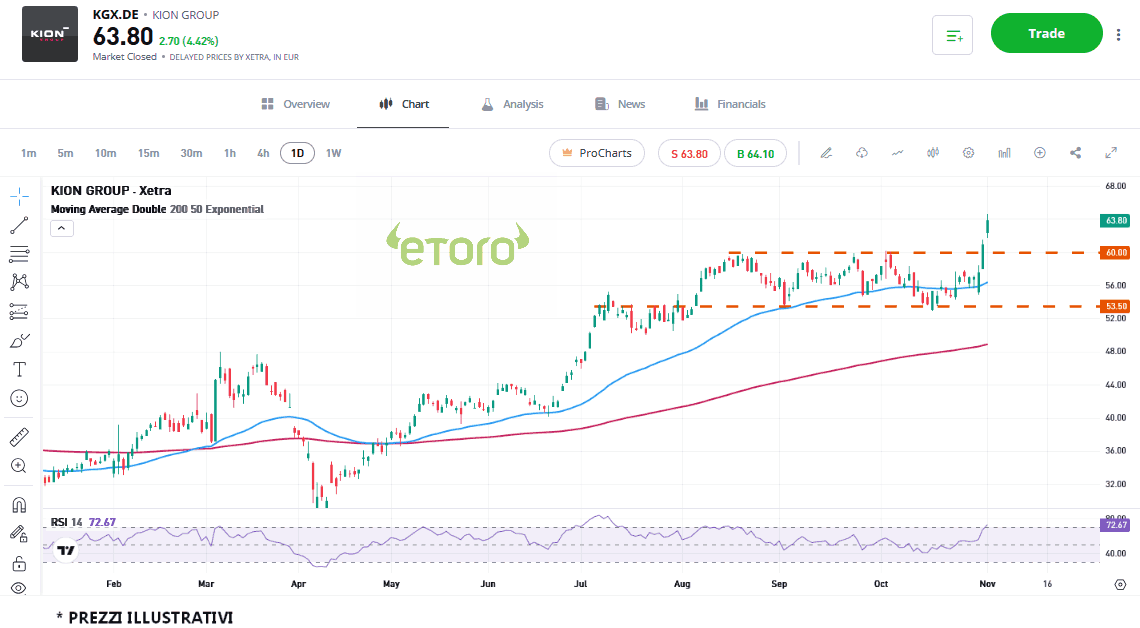1140x628 pixels.
Task: Share the chart via share icon
Action: 1076,153
